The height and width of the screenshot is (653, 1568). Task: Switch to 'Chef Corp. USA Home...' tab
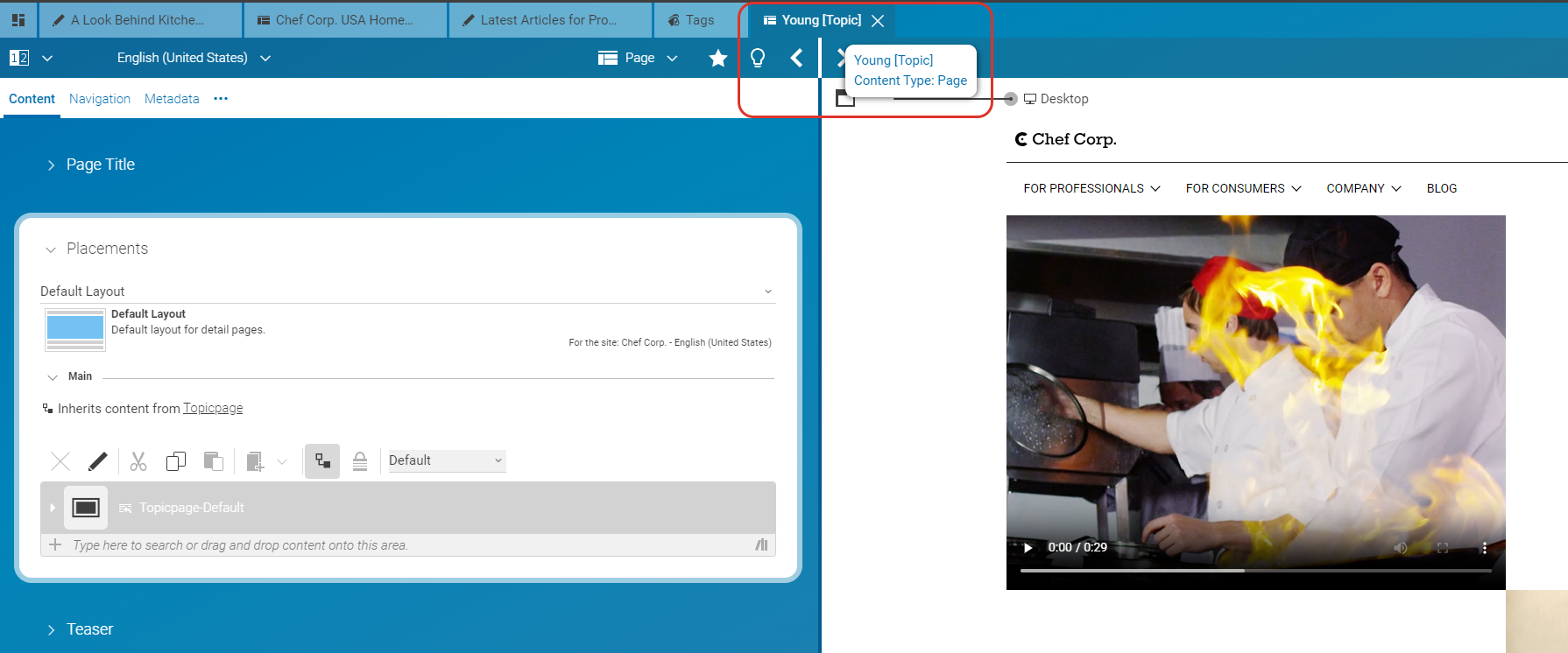pos(345,19)
